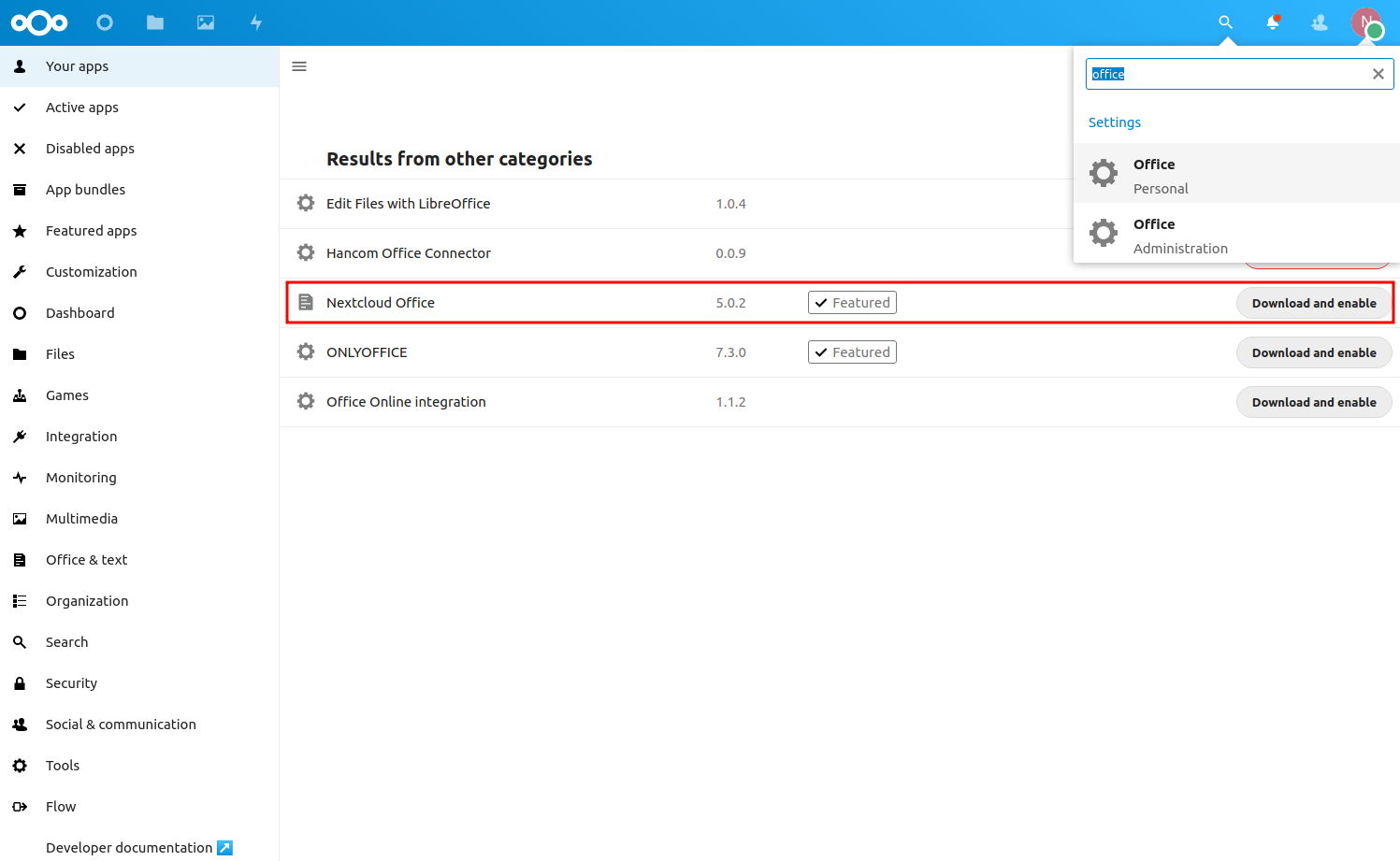Open Office & text apps category
The width and height of the screenshot is (1400, 861).
pyautogui.click(x=139, y=560)
